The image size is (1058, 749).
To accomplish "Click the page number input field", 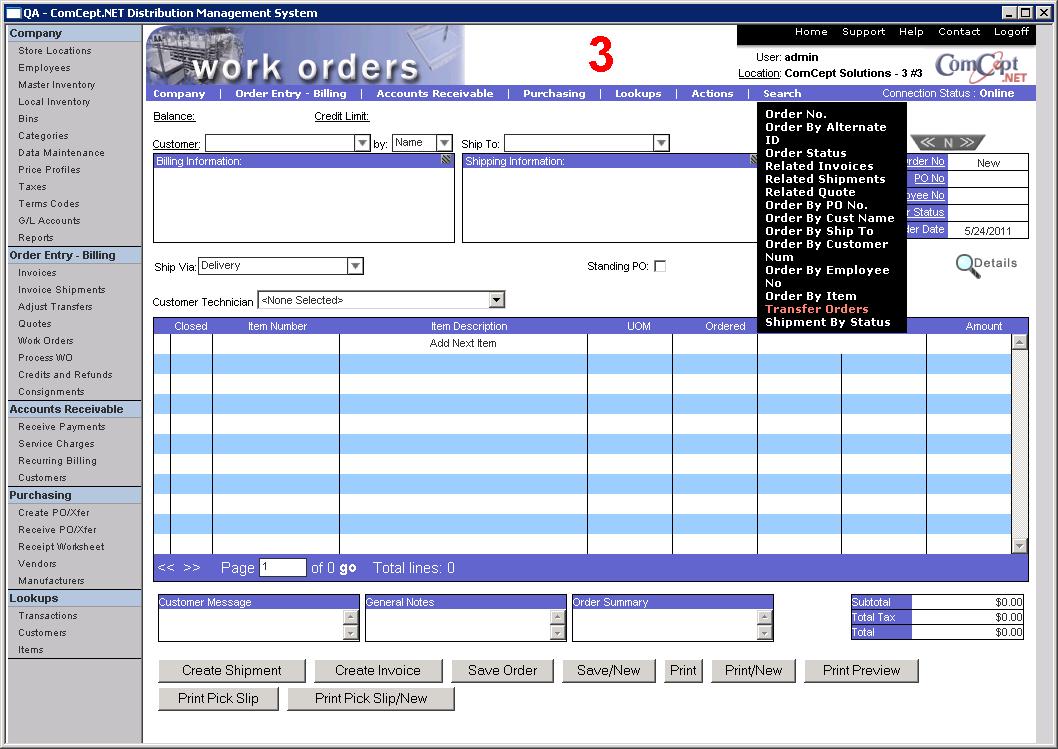I will tap(282, 568).
